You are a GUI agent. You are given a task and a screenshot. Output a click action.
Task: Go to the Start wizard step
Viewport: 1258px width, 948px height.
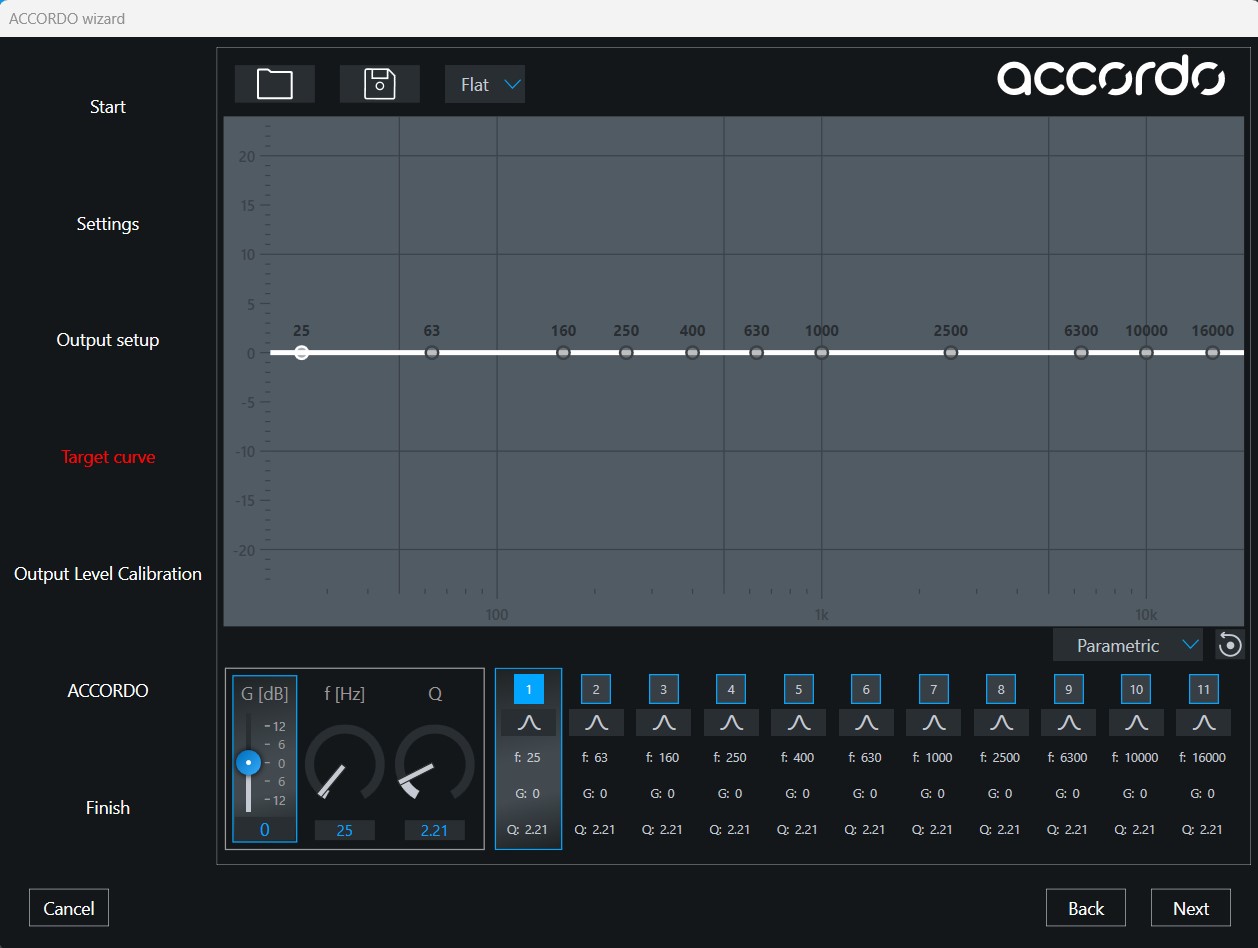(x=108, y=107)
